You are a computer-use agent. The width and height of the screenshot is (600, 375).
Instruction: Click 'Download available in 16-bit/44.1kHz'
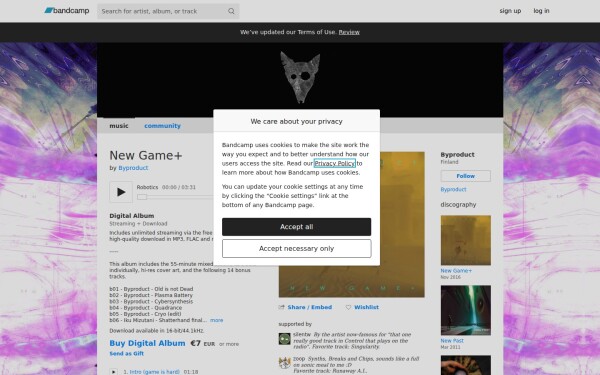click(157, 331)
